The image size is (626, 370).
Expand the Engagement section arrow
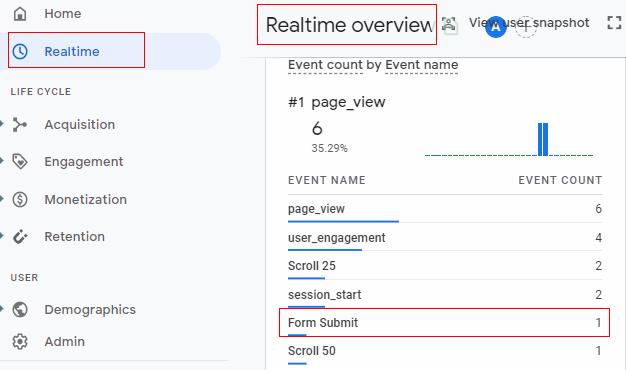click(x=2, y=161)
